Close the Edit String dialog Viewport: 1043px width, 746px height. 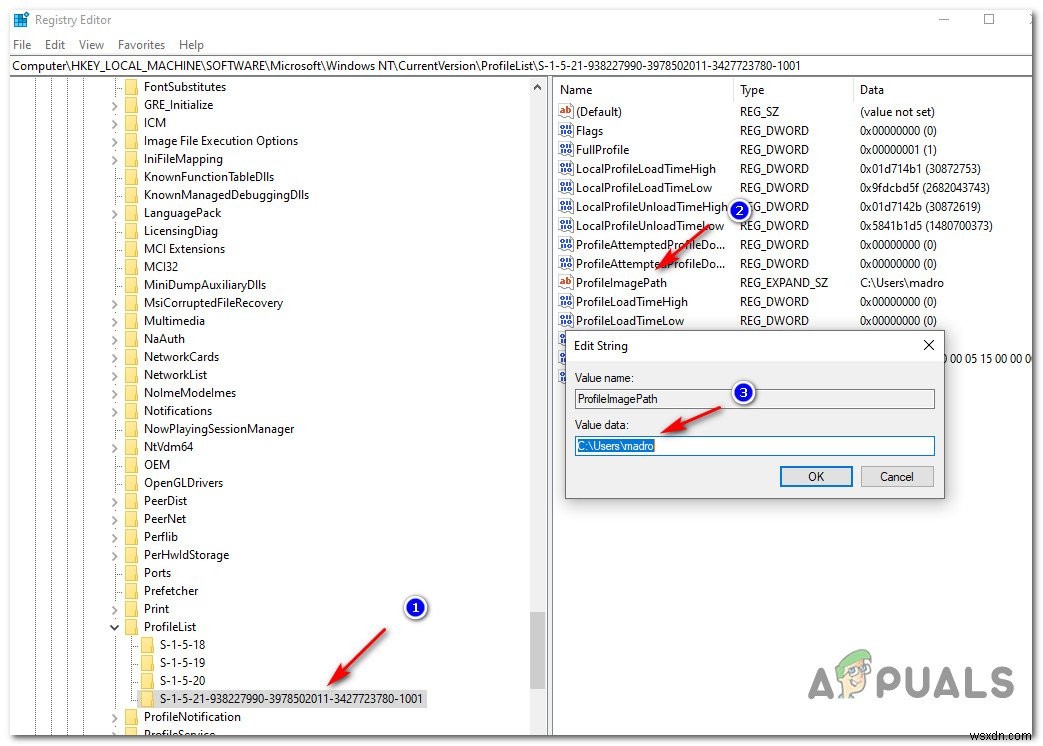(929, 345)
